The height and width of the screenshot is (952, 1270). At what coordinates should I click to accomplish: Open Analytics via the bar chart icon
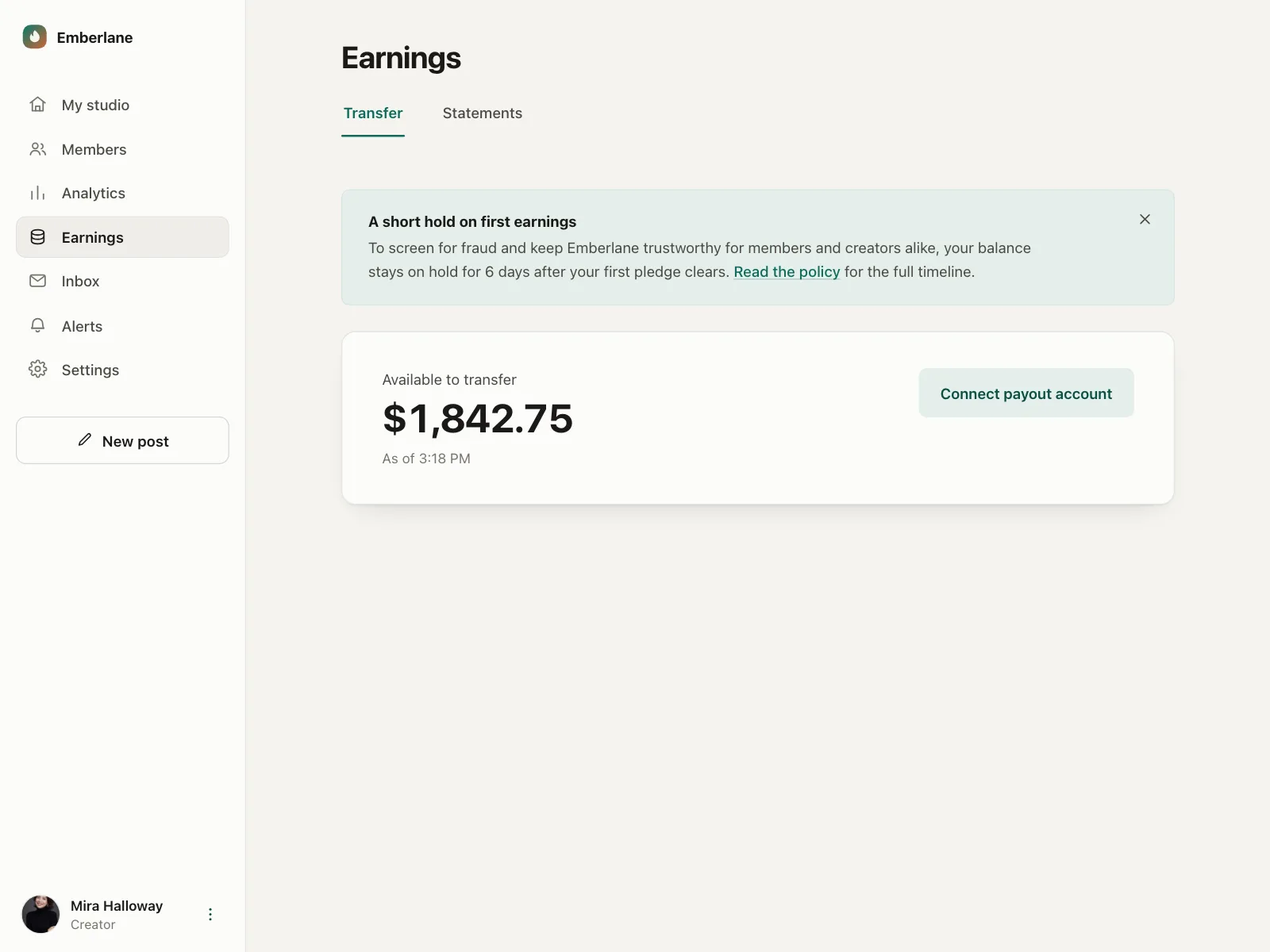tap(37, 193)
